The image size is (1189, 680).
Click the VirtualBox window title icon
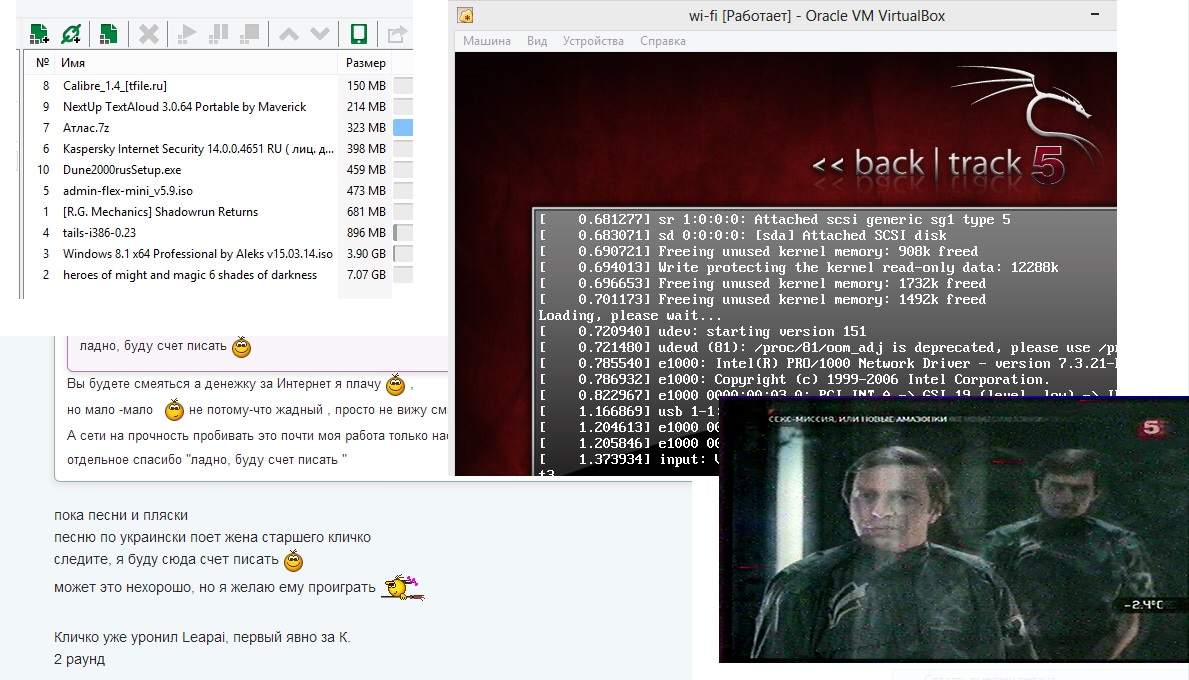coord(466,15)
